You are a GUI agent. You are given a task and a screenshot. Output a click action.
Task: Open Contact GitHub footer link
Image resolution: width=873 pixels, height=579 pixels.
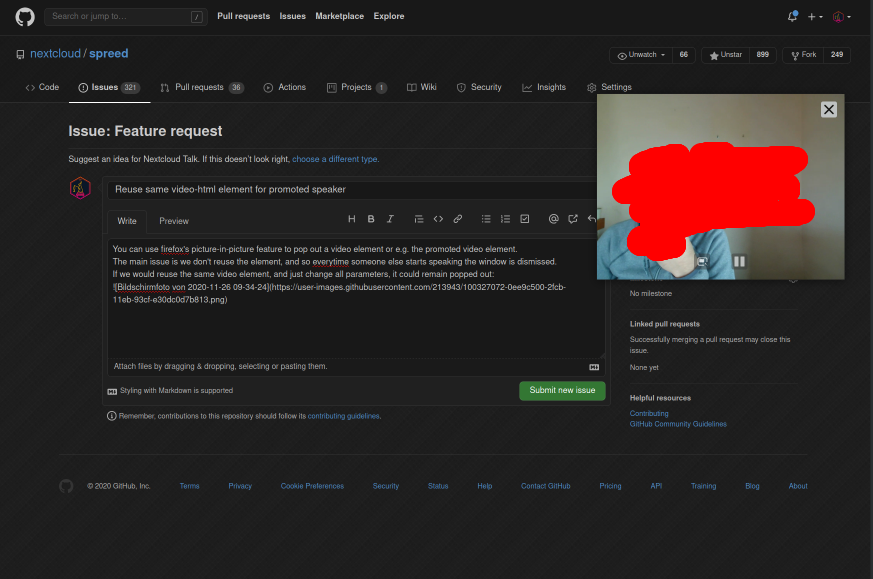tap(546, 486)
